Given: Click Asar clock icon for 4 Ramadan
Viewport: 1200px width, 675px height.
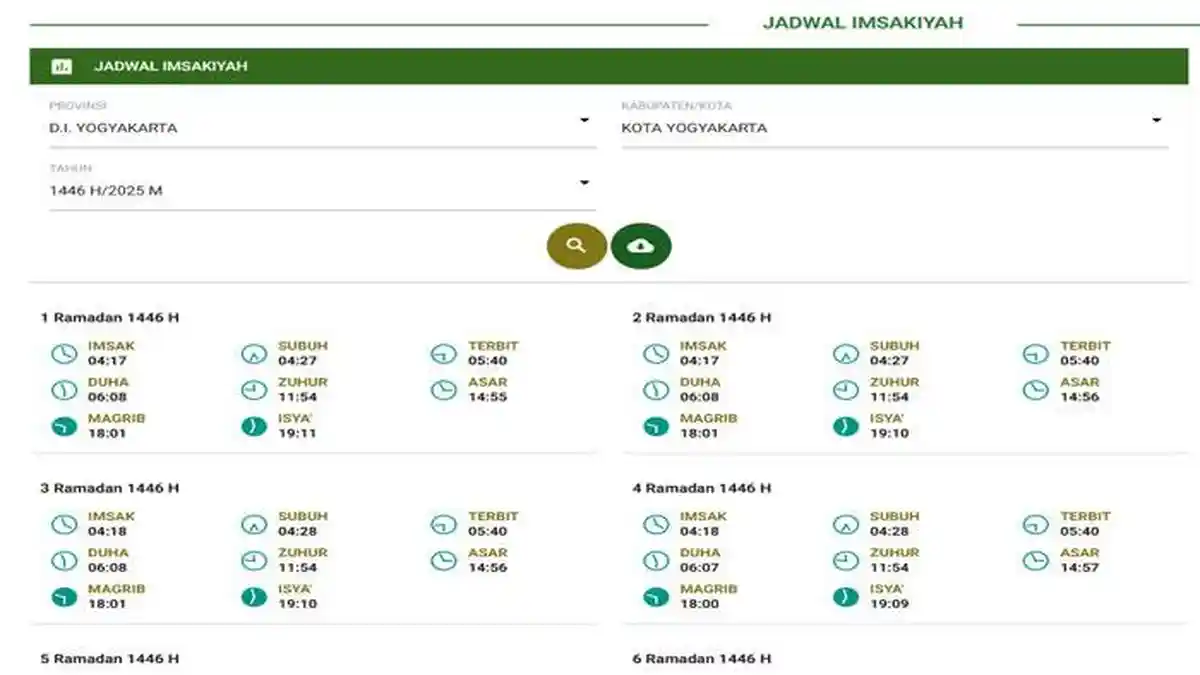Looking at the screenshot, I should point(1036,561).
